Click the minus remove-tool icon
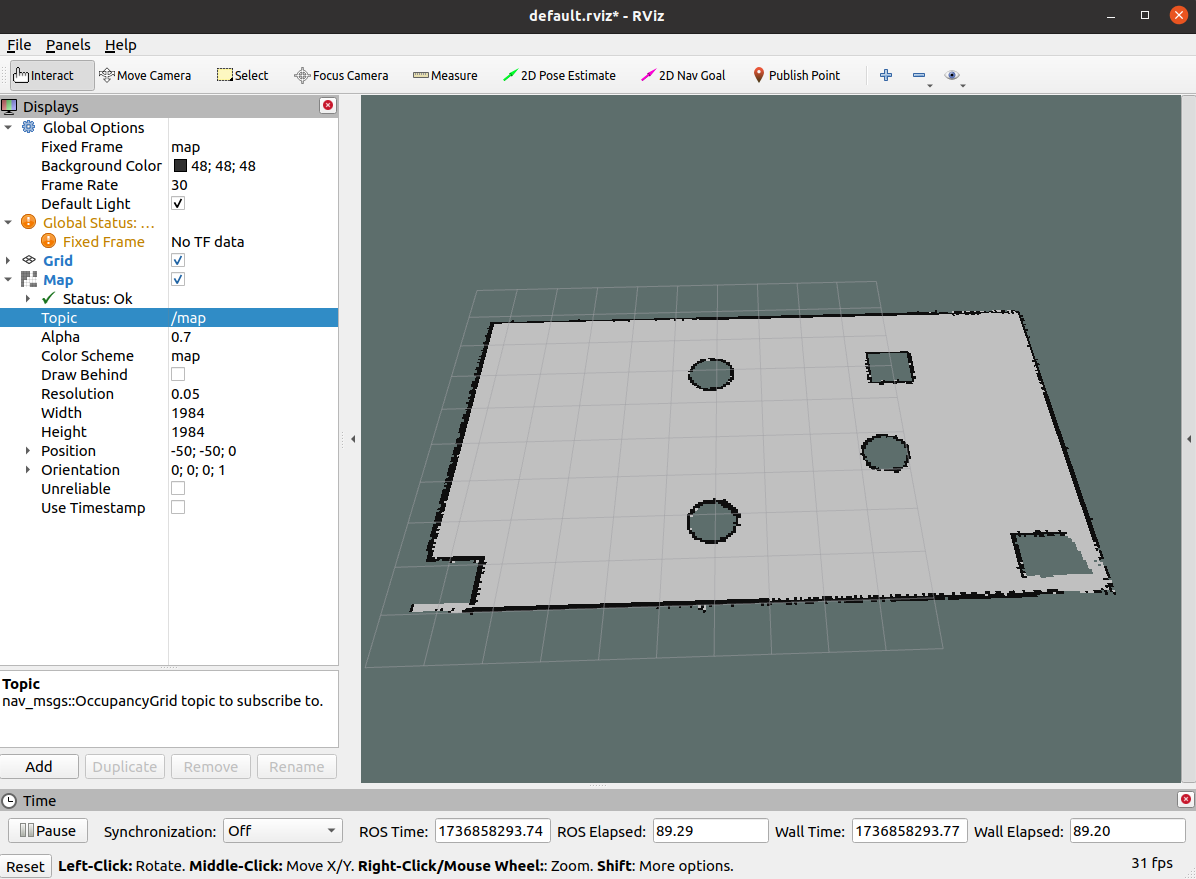This screenshot has height=879, width=1196. 919,75
